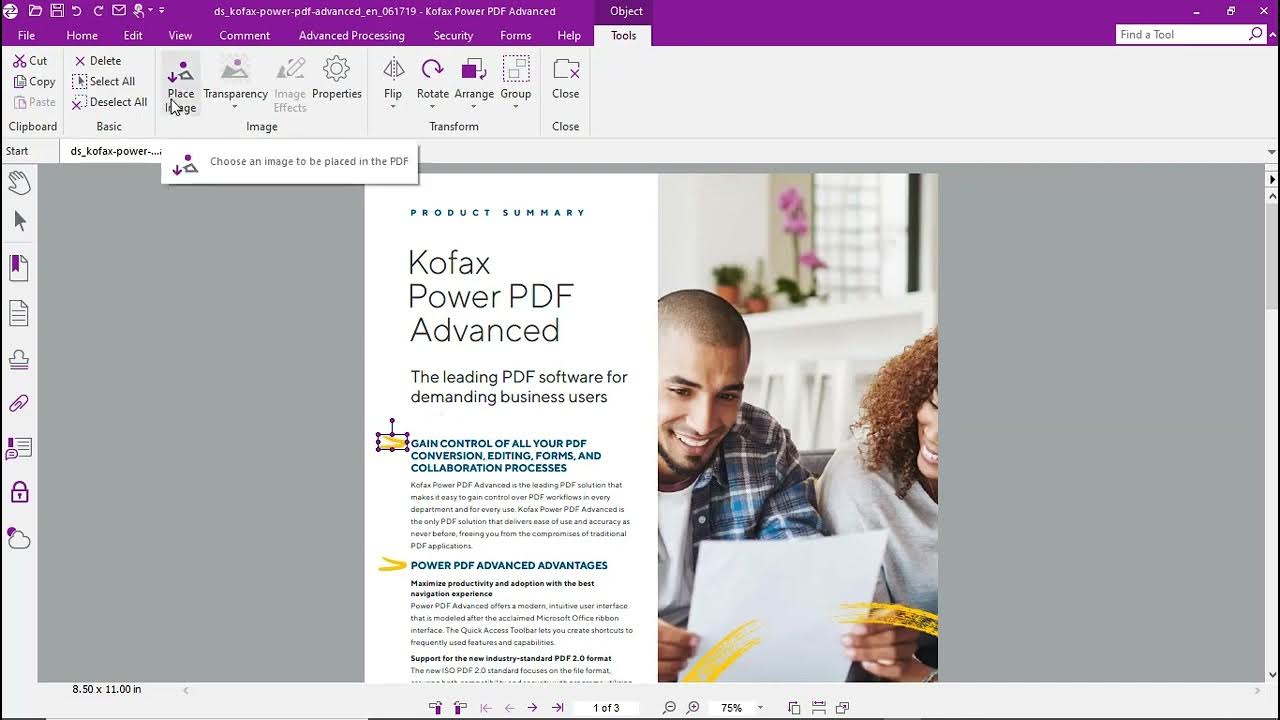Click the page number field showing 1 of 3
The width and height of the screenshot is (1280, 720).
click(606, 708)
